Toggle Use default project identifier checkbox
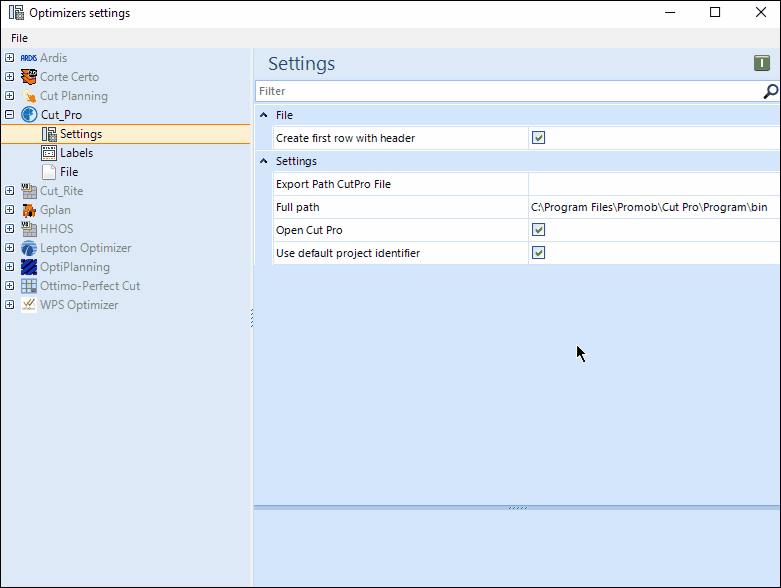This screenshot has width=781, height=588. click(538, 252)
